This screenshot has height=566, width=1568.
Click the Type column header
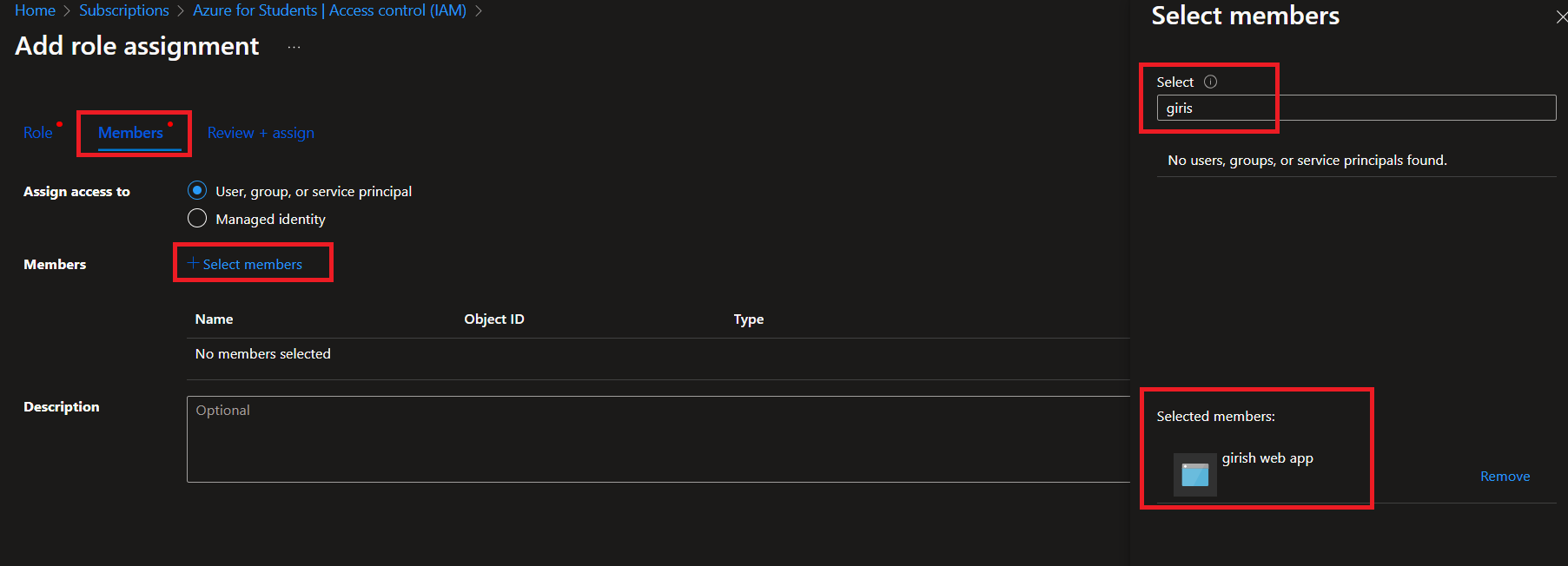pos(748,319)
